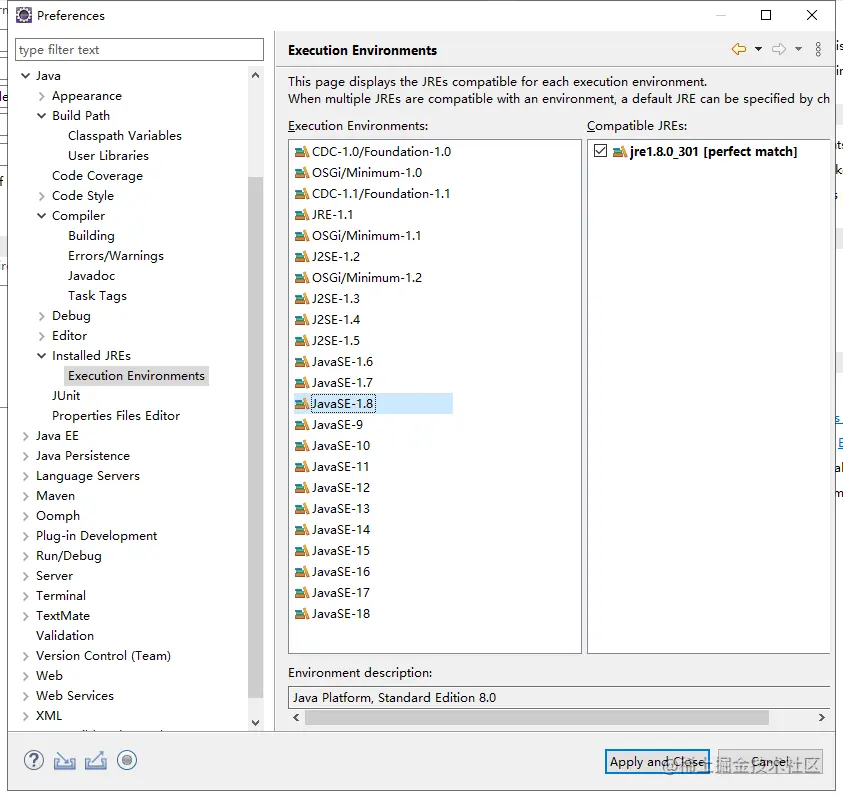Click the type filter text field
Image resolution: width=843 pixels, height=798 pixels.
pyautogui.click(x=139, y=49)
